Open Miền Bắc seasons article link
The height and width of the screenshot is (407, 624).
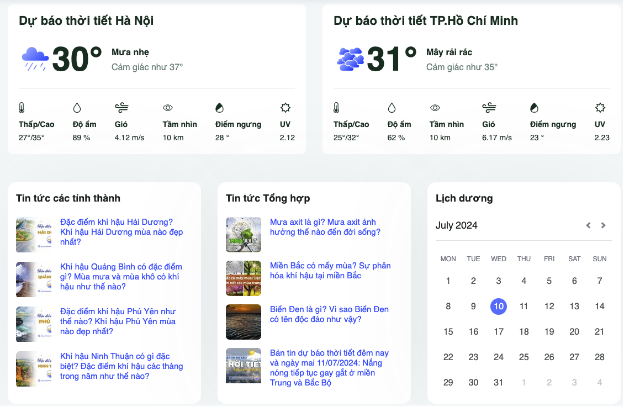click(330, 271)
